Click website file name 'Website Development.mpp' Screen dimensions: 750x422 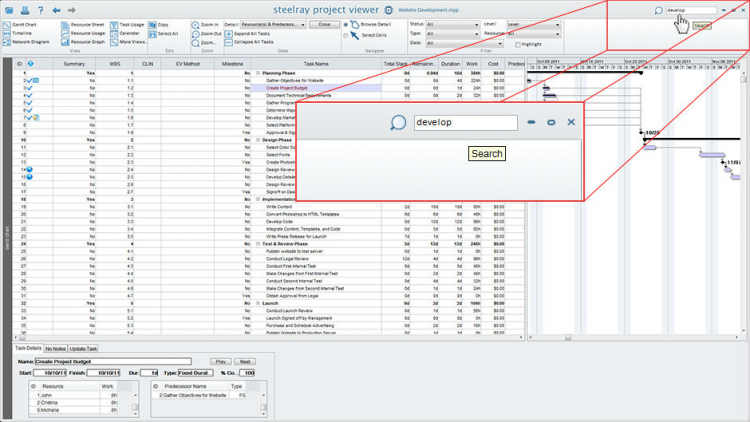click(x=429, y=10)
